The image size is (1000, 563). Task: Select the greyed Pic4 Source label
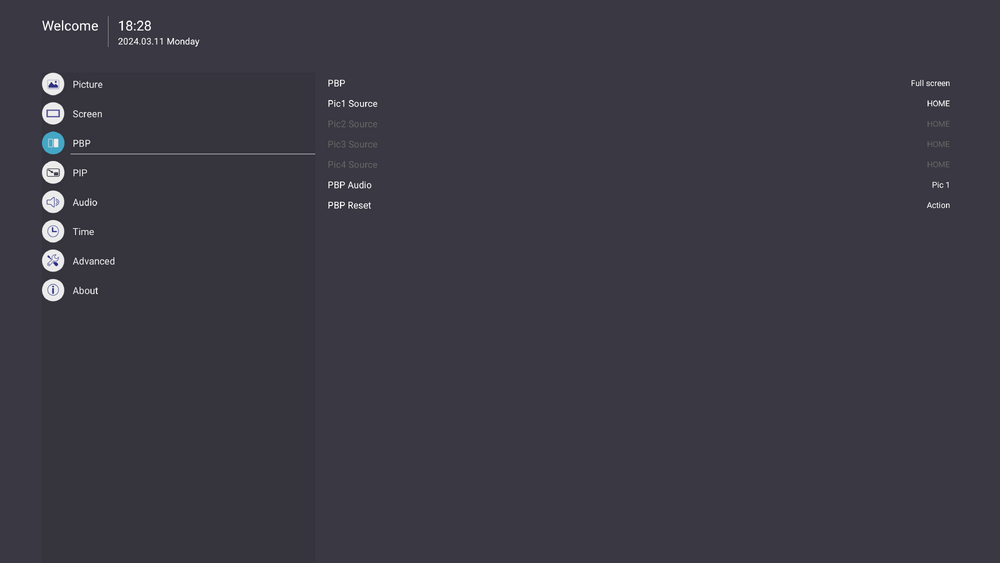pyautogui.click(x=353, y=165)
